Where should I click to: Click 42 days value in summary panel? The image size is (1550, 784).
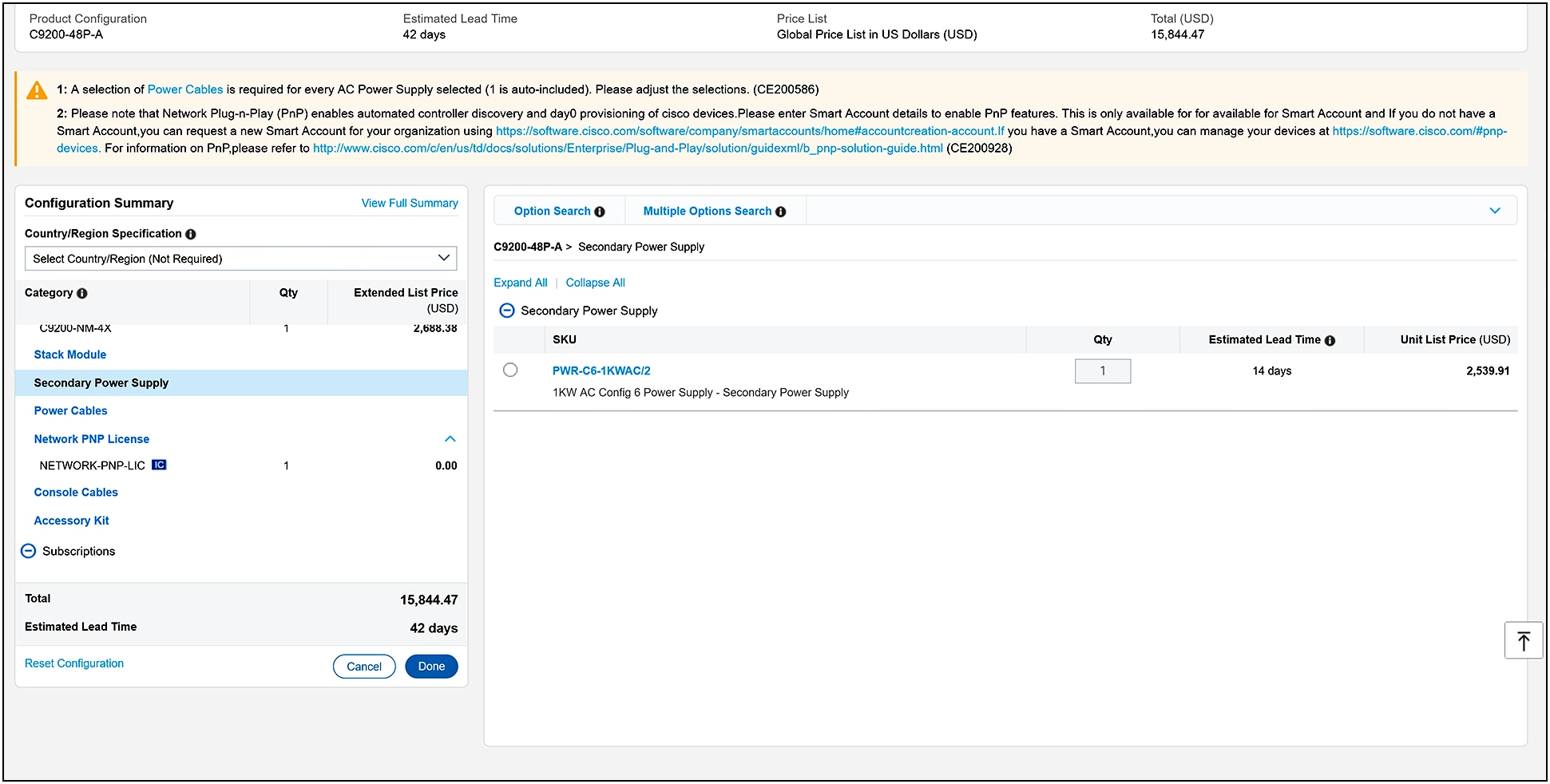point(434,628)
